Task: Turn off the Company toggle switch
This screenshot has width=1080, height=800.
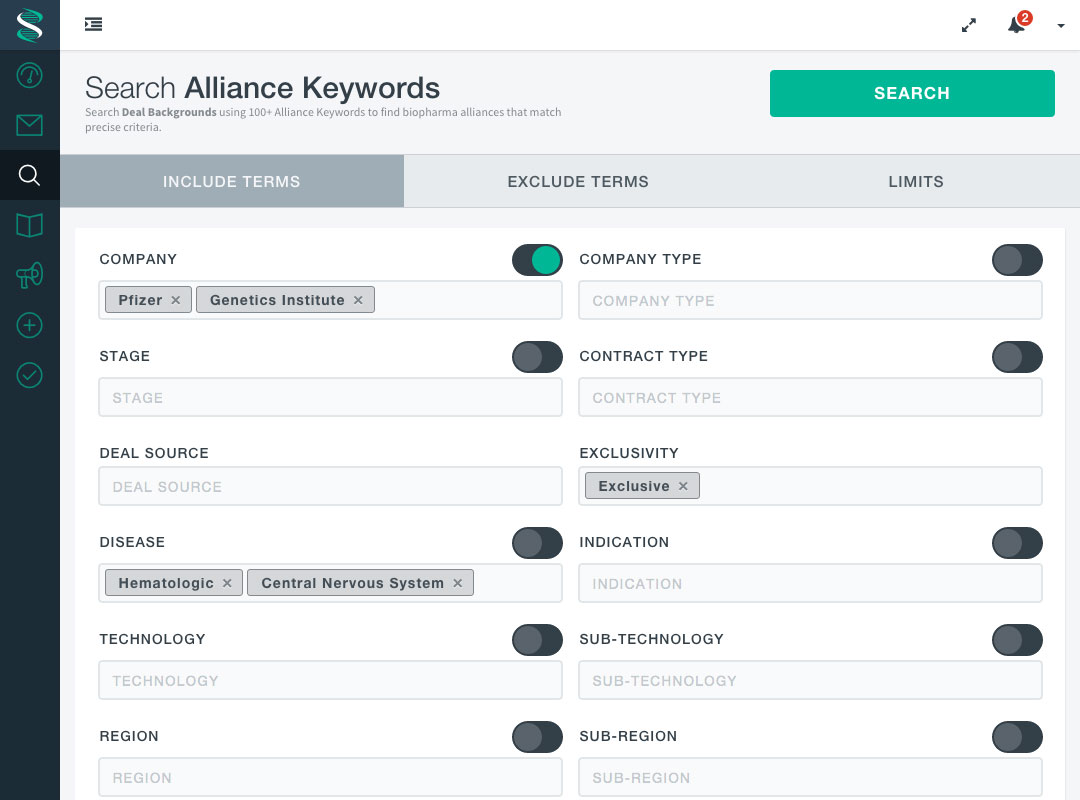Action: tap(537, 260)
